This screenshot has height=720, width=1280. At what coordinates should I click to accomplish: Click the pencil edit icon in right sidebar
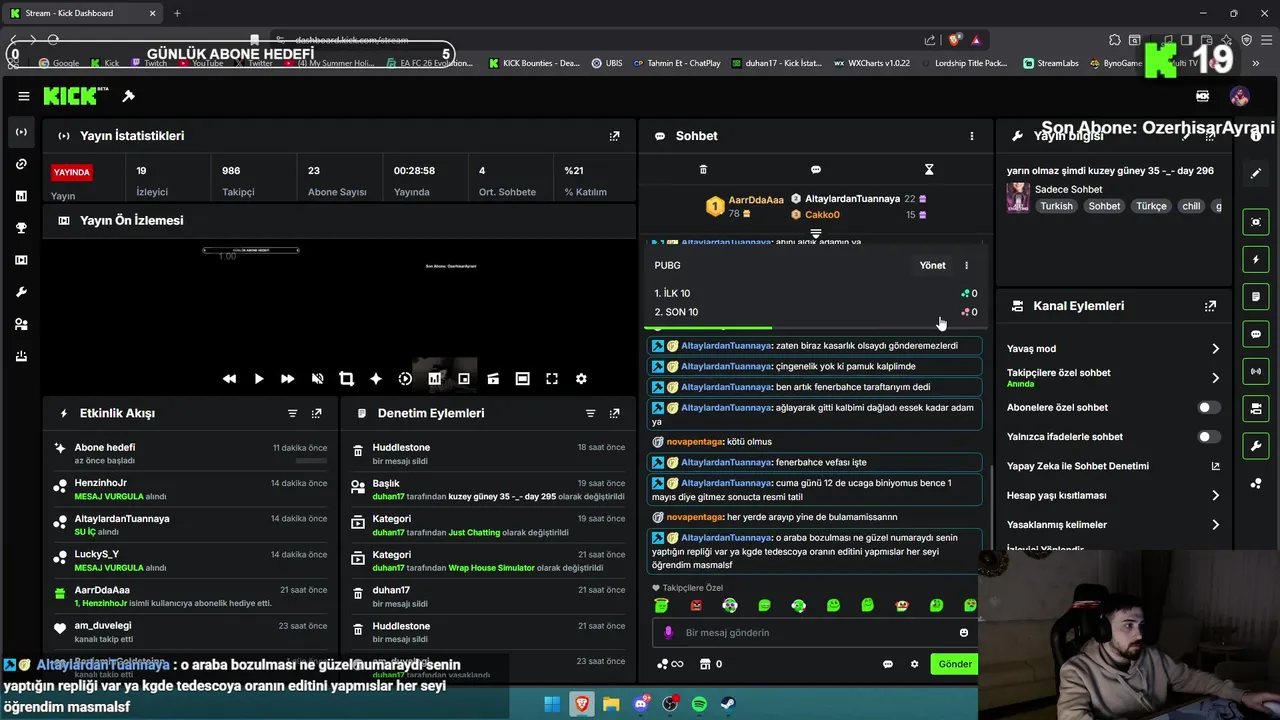click(1256, 173)
